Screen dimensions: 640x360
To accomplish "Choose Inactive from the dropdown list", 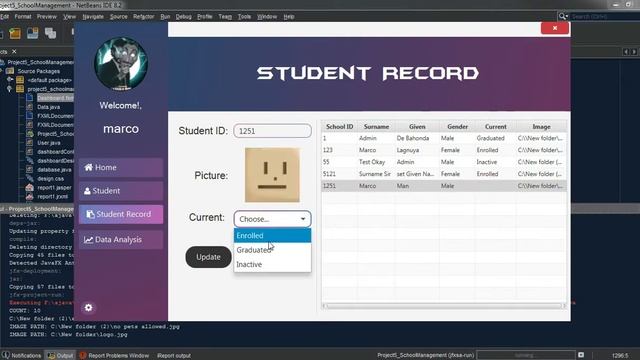I will point(272,264).
